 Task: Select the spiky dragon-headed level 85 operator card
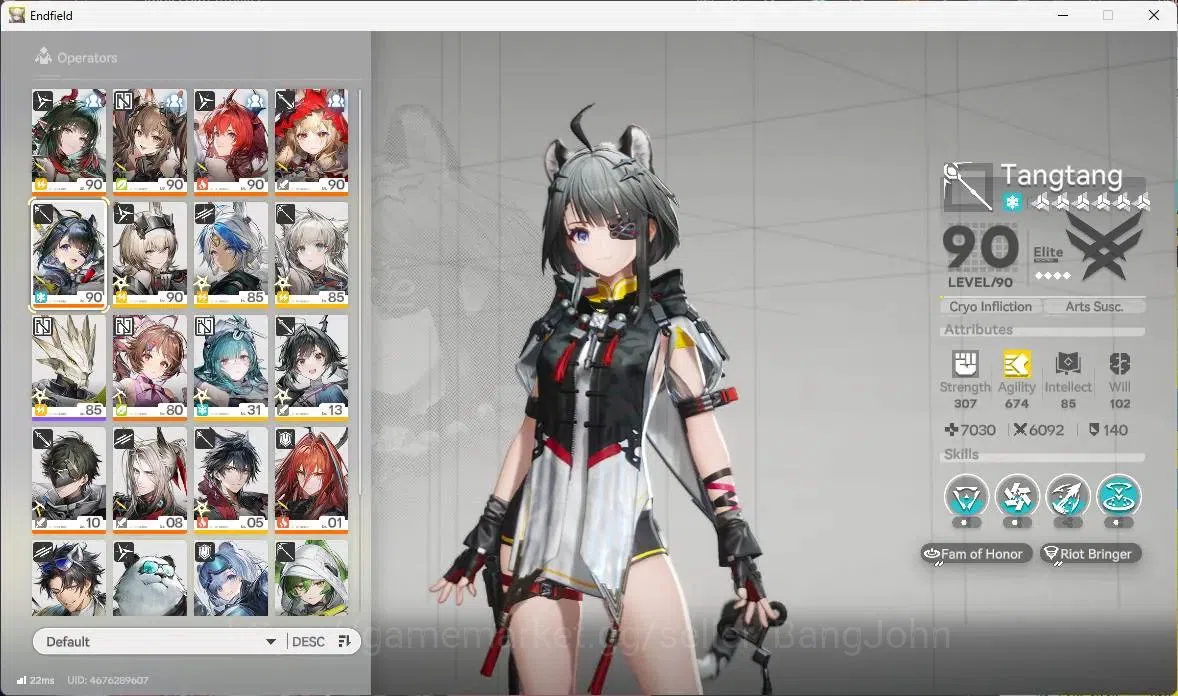tap(68, 367)
